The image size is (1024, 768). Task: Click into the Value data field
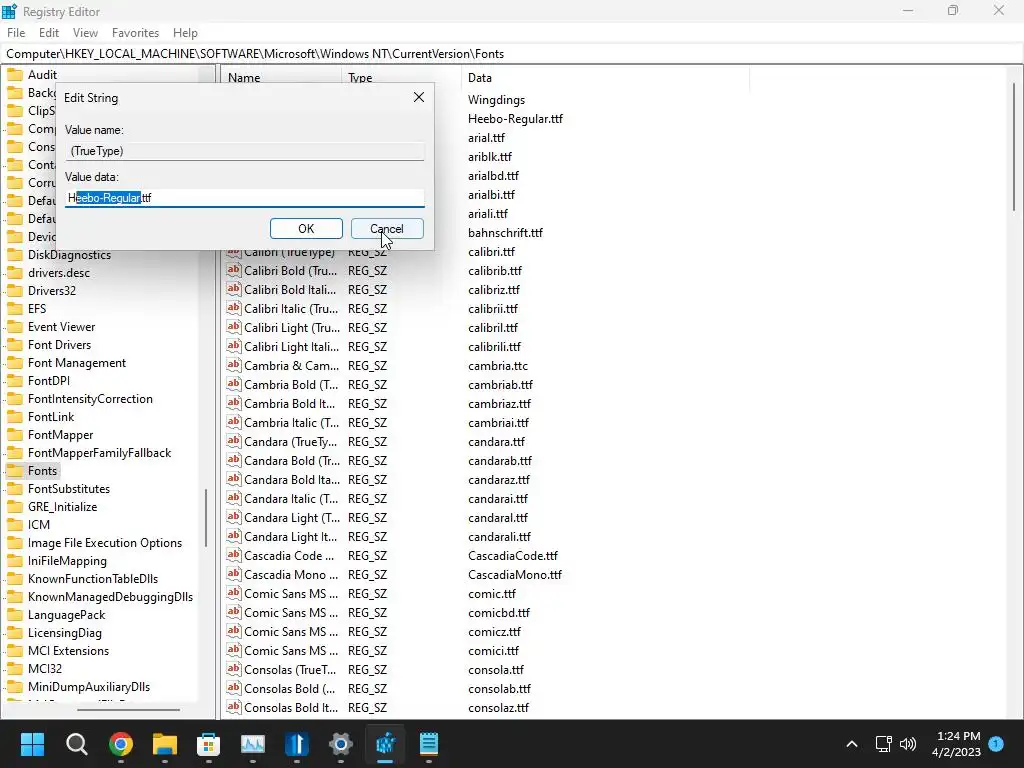[x=244, y=198]
